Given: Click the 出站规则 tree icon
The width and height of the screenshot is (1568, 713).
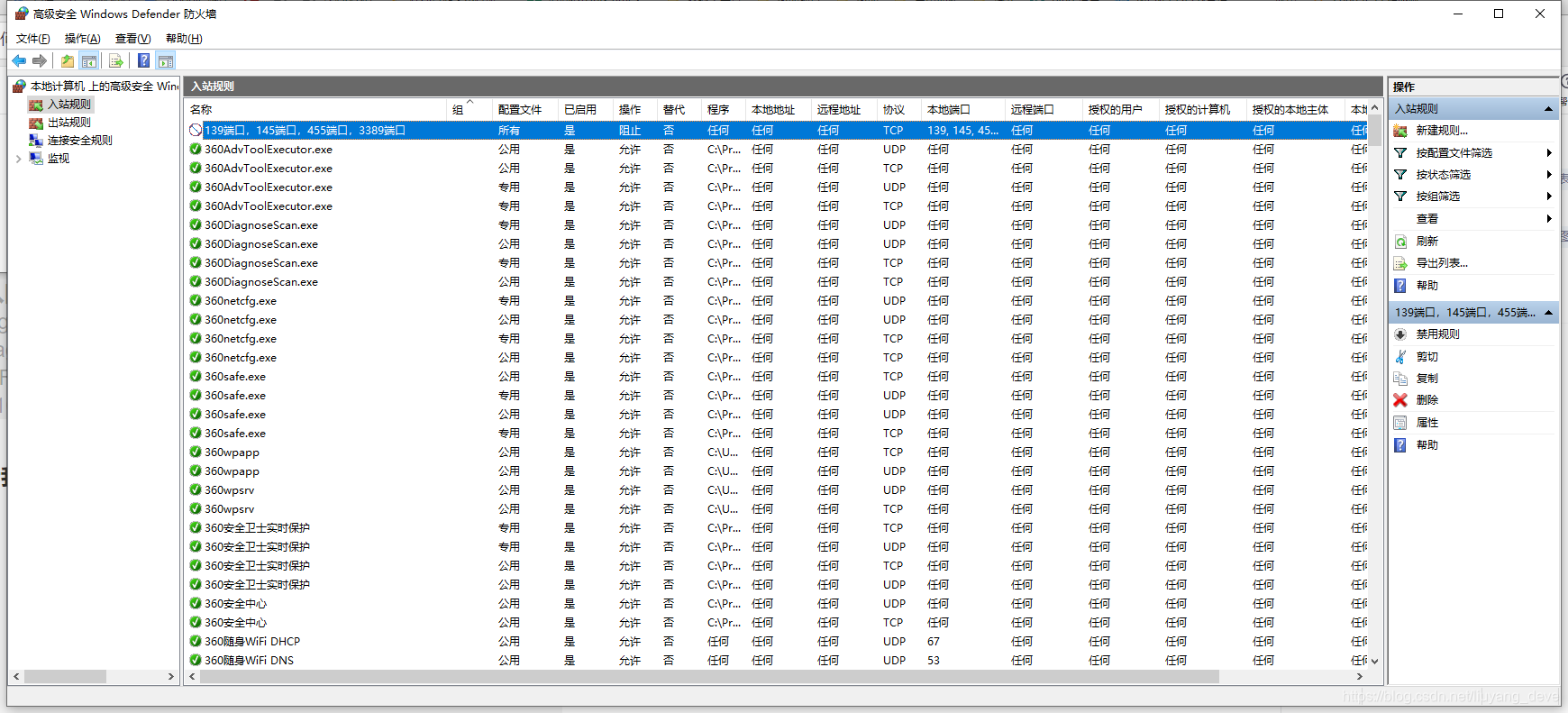Looking at the screenshot, I should pos(36,123).
